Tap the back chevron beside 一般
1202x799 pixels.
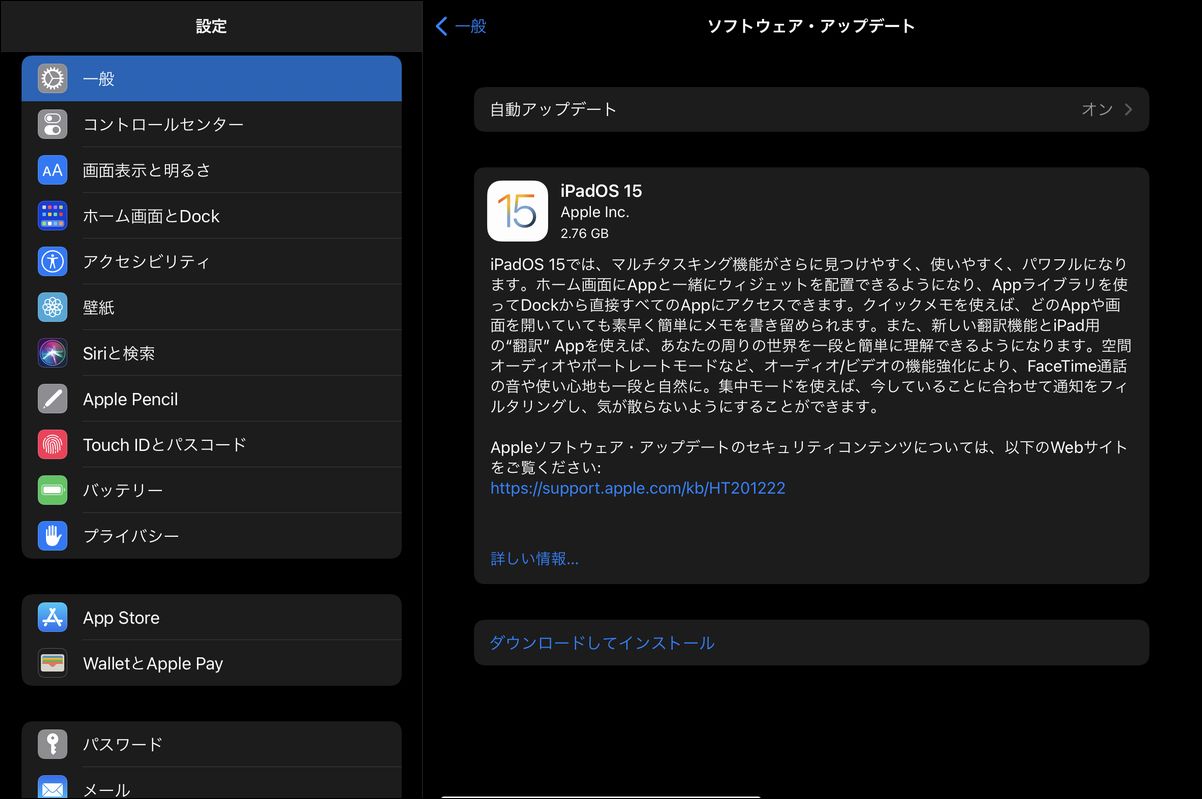click(442, 26)
